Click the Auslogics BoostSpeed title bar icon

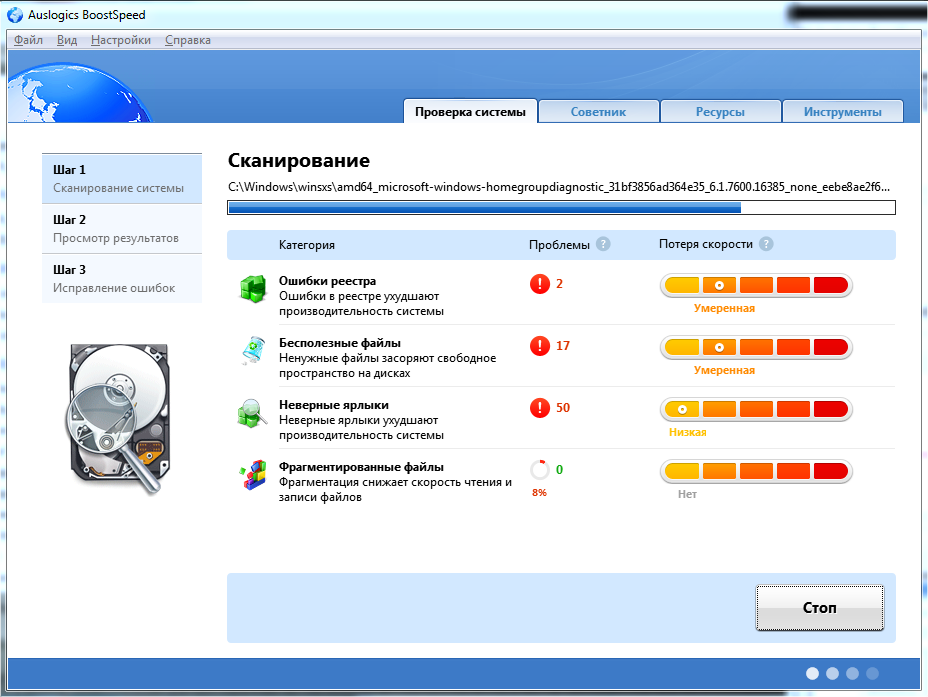15,15
